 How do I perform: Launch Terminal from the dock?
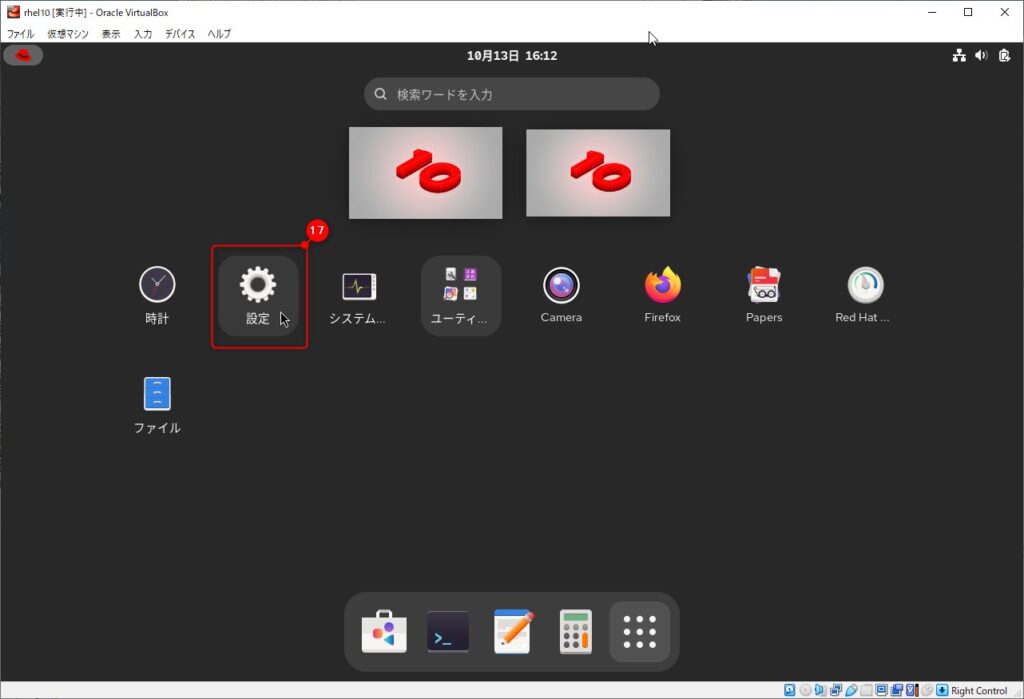[x=448, y=631]
